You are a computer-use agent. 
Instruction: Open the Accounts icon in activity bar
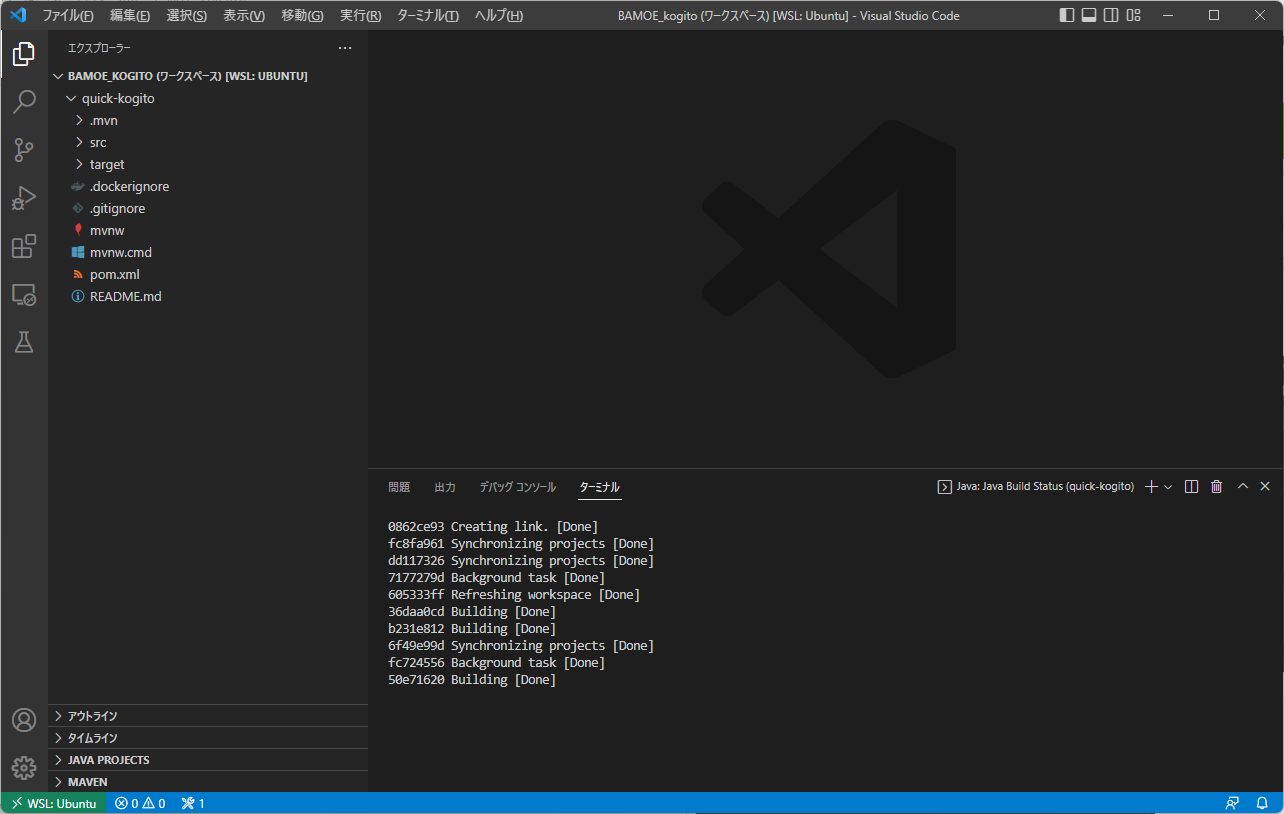pos(24,720)
